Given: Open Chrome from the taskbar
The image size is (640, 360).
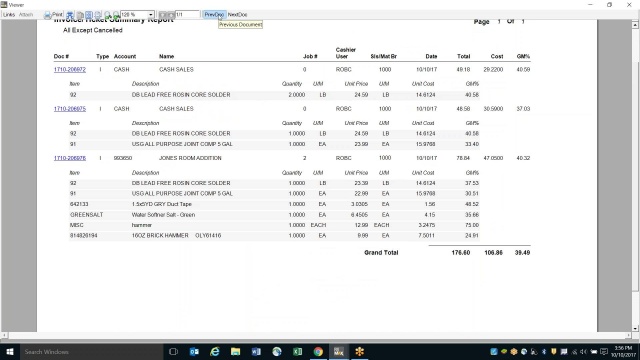Looking at the screenshot, I should coord(318,351).
